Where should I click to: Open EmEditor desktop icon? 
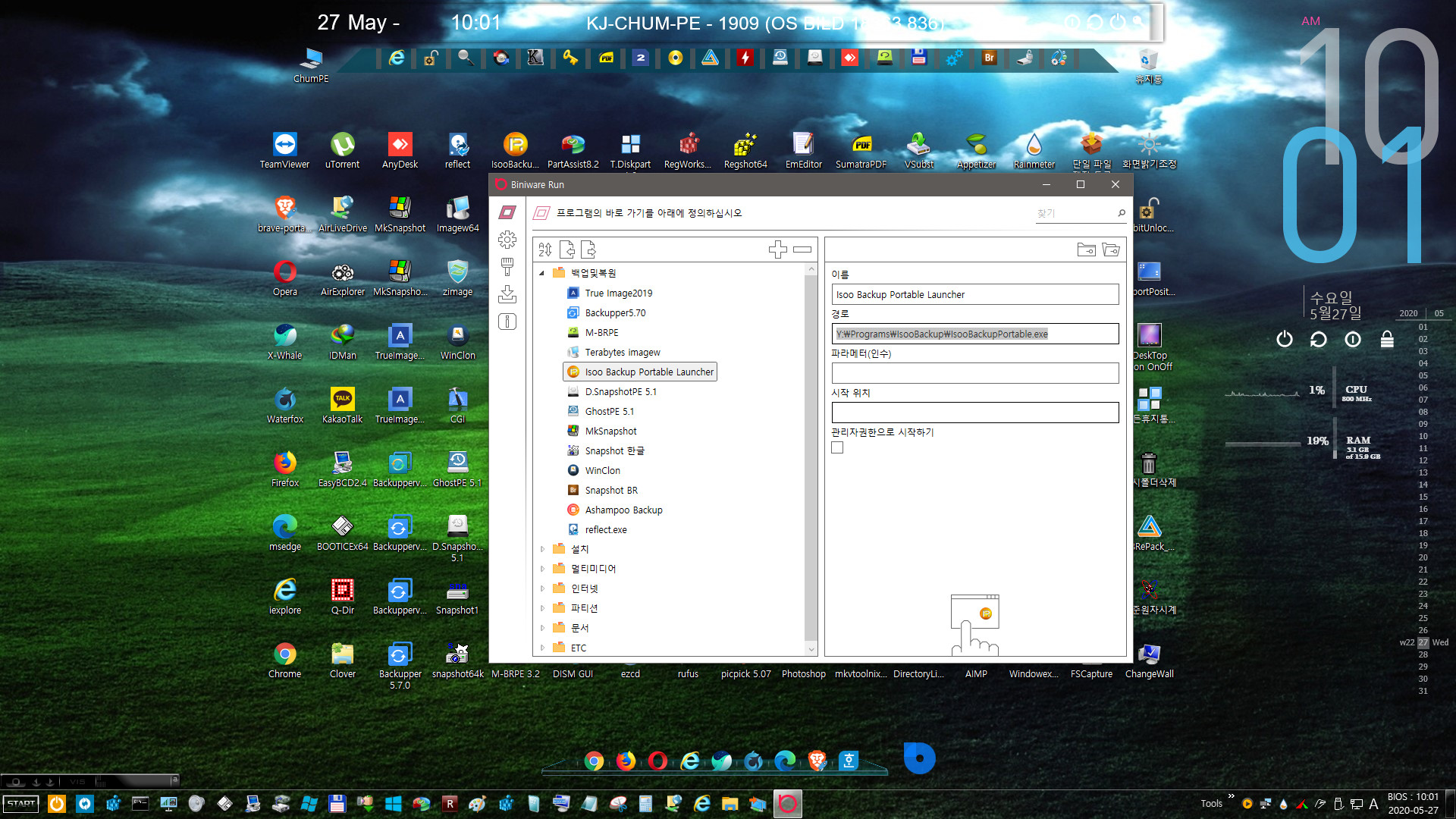tap(804, 150)
